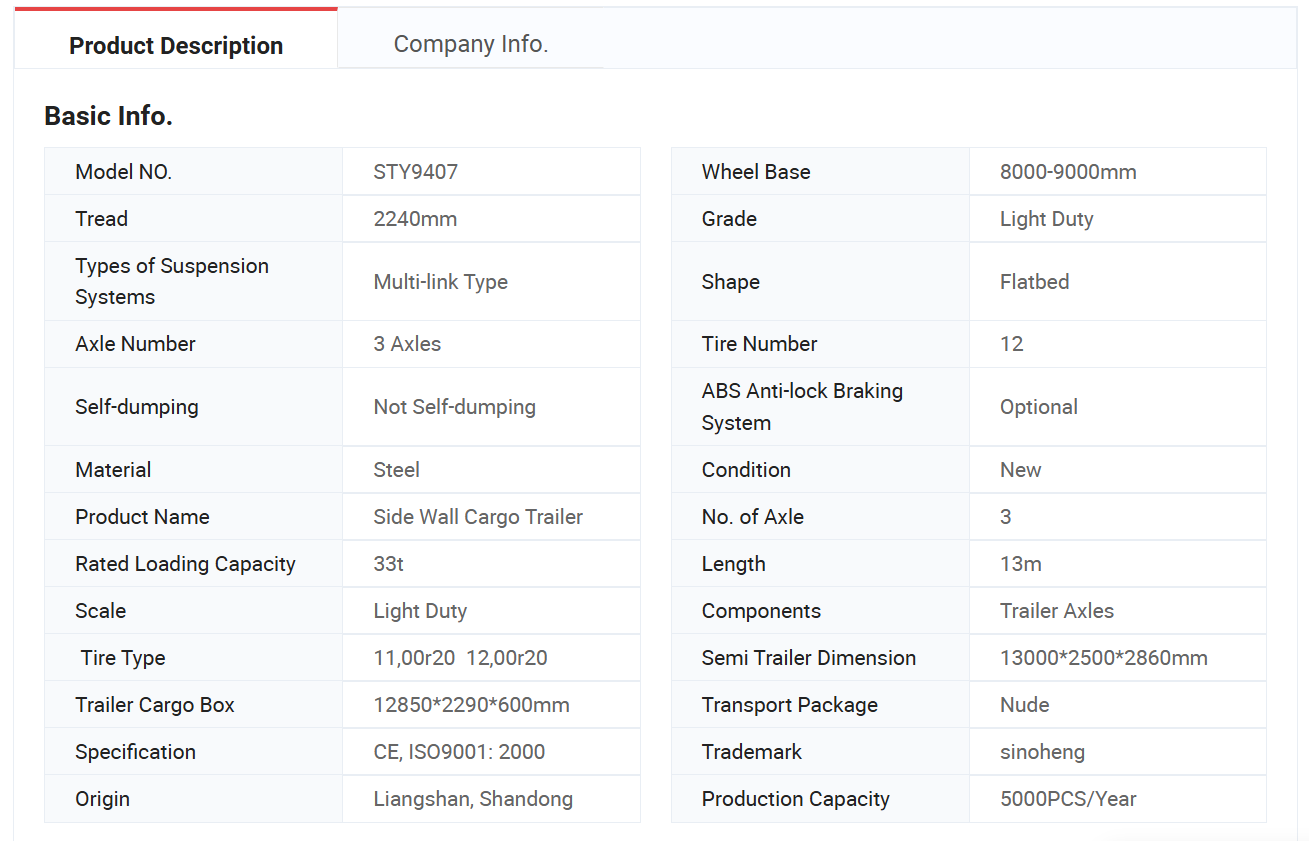Screen dimensions: 1309x841
Task: Select model value 'STY9407'
Action: (x=416, y=172)
